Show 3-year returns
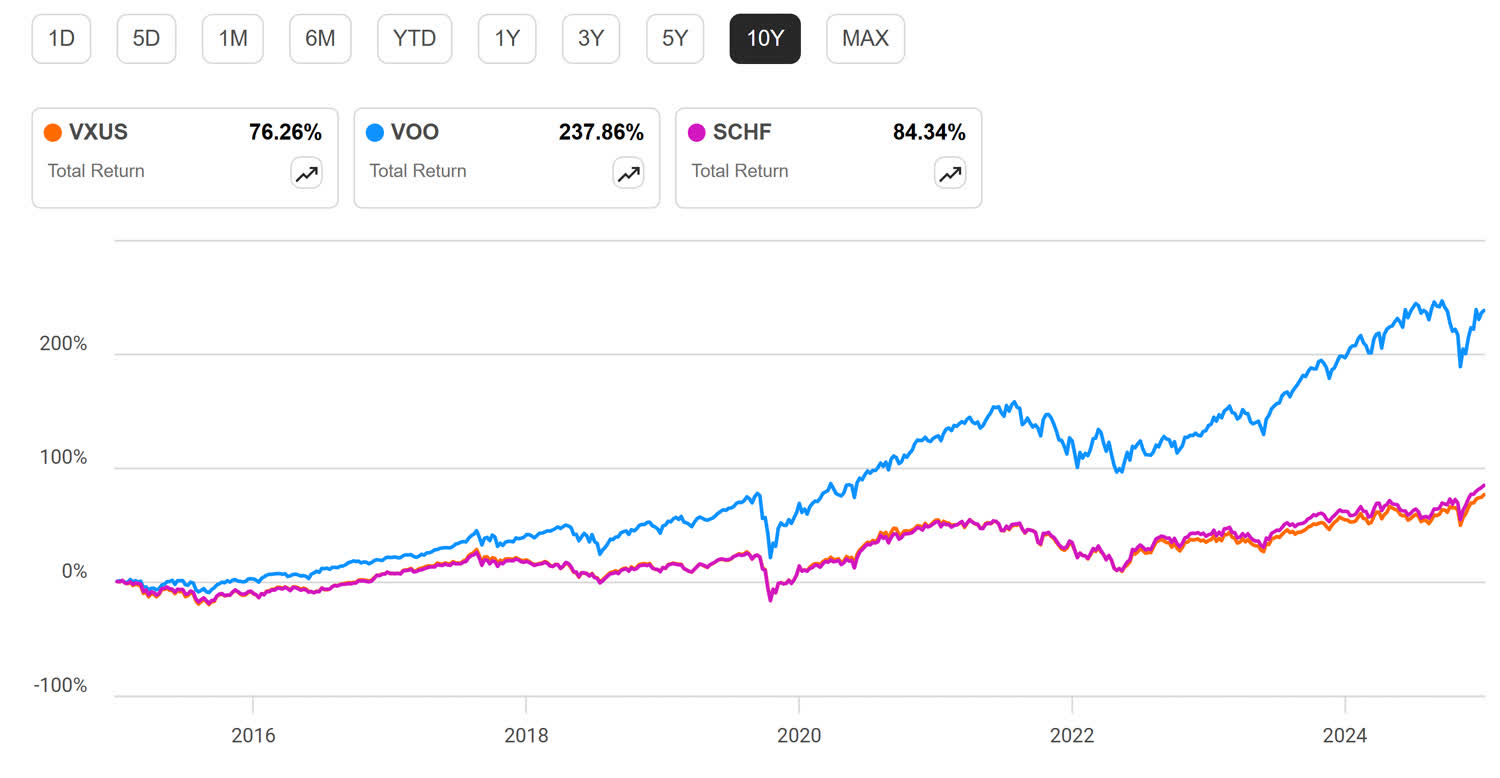 [591, 38]
